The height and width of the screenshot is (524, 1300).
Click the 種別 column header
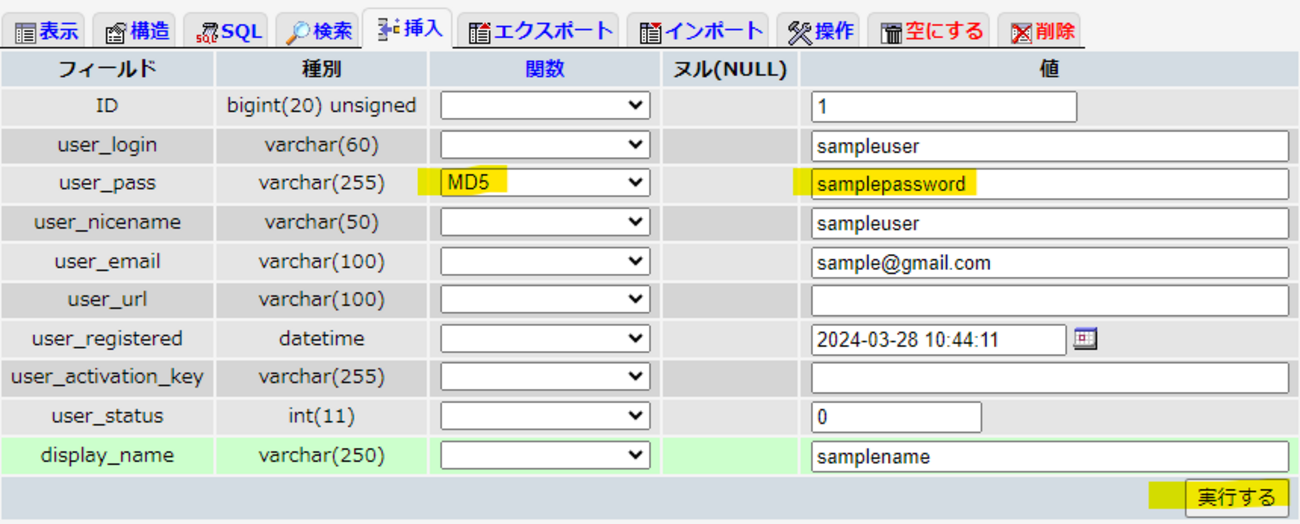click(321, 69)
